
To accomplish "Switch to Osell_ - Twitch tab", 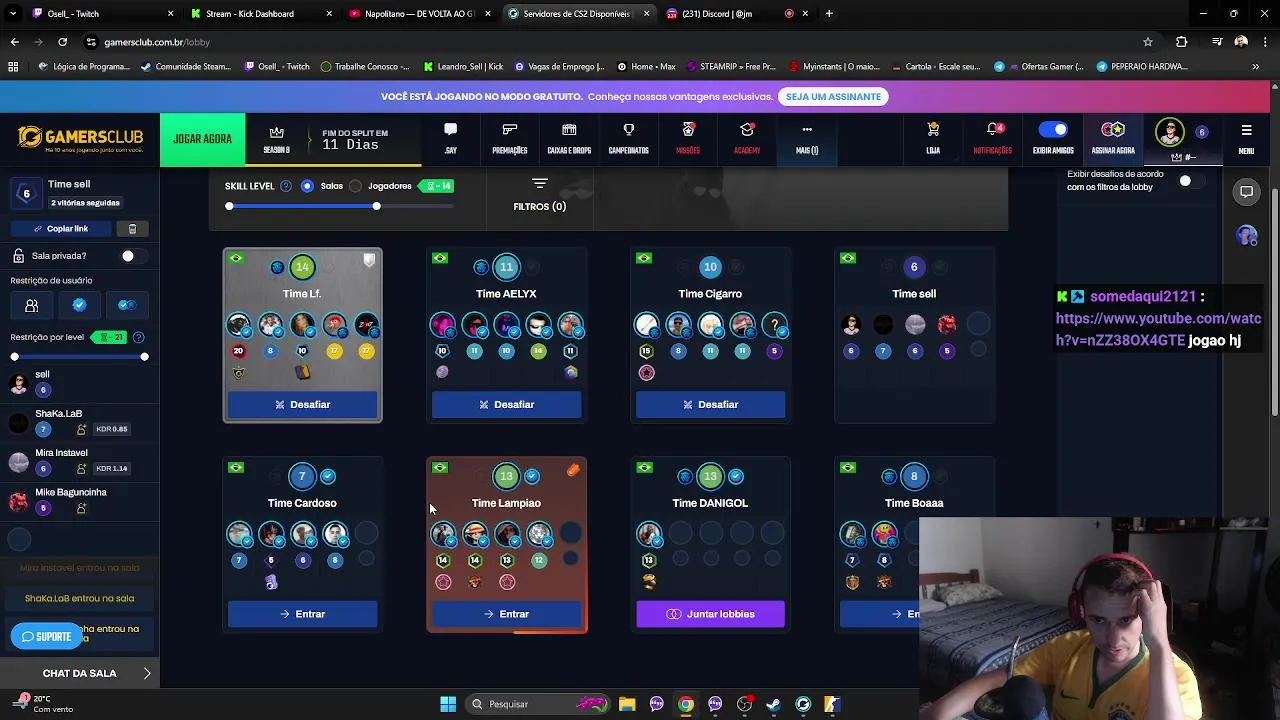I will click(x=100, y=14).
